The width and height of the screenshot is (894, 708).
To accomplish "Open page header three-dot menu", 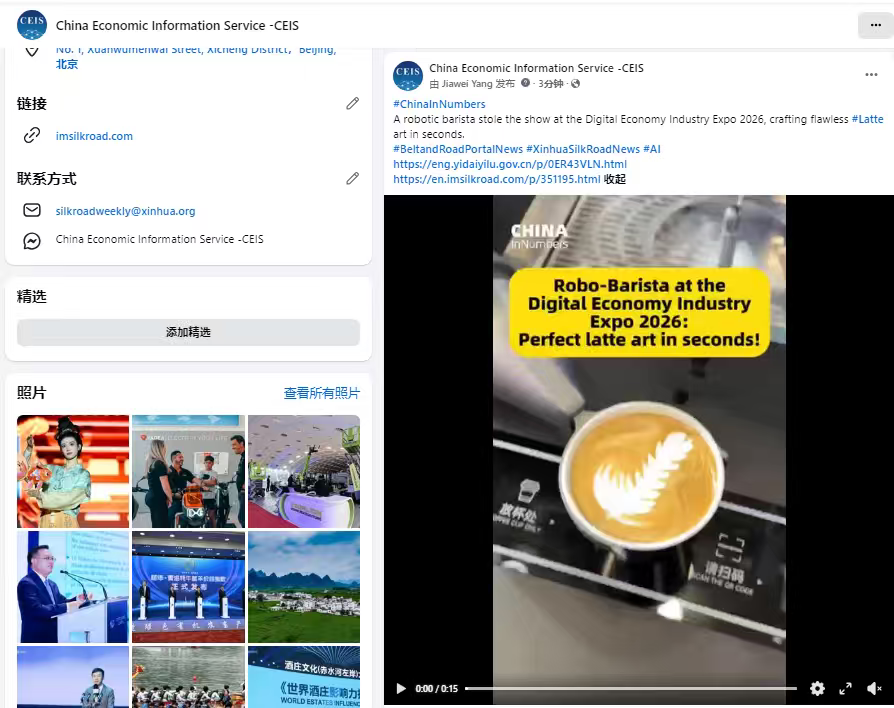I will 876,25.
